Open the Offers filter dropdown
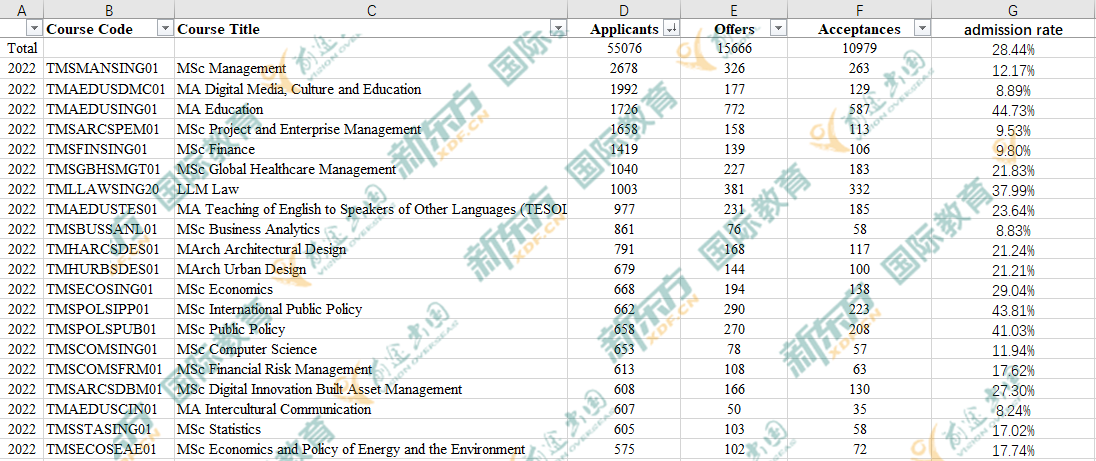1096x461 pixels. click(778, 29)
